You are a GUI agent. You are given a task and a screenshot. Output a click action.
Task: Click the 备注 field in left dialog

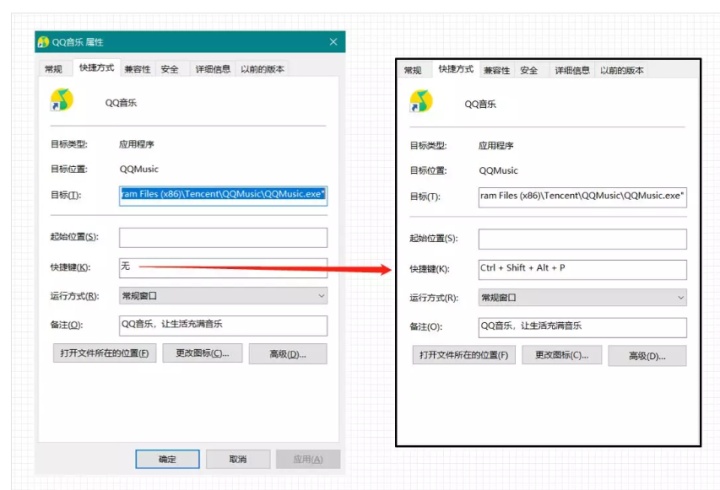tap(223, 325)
